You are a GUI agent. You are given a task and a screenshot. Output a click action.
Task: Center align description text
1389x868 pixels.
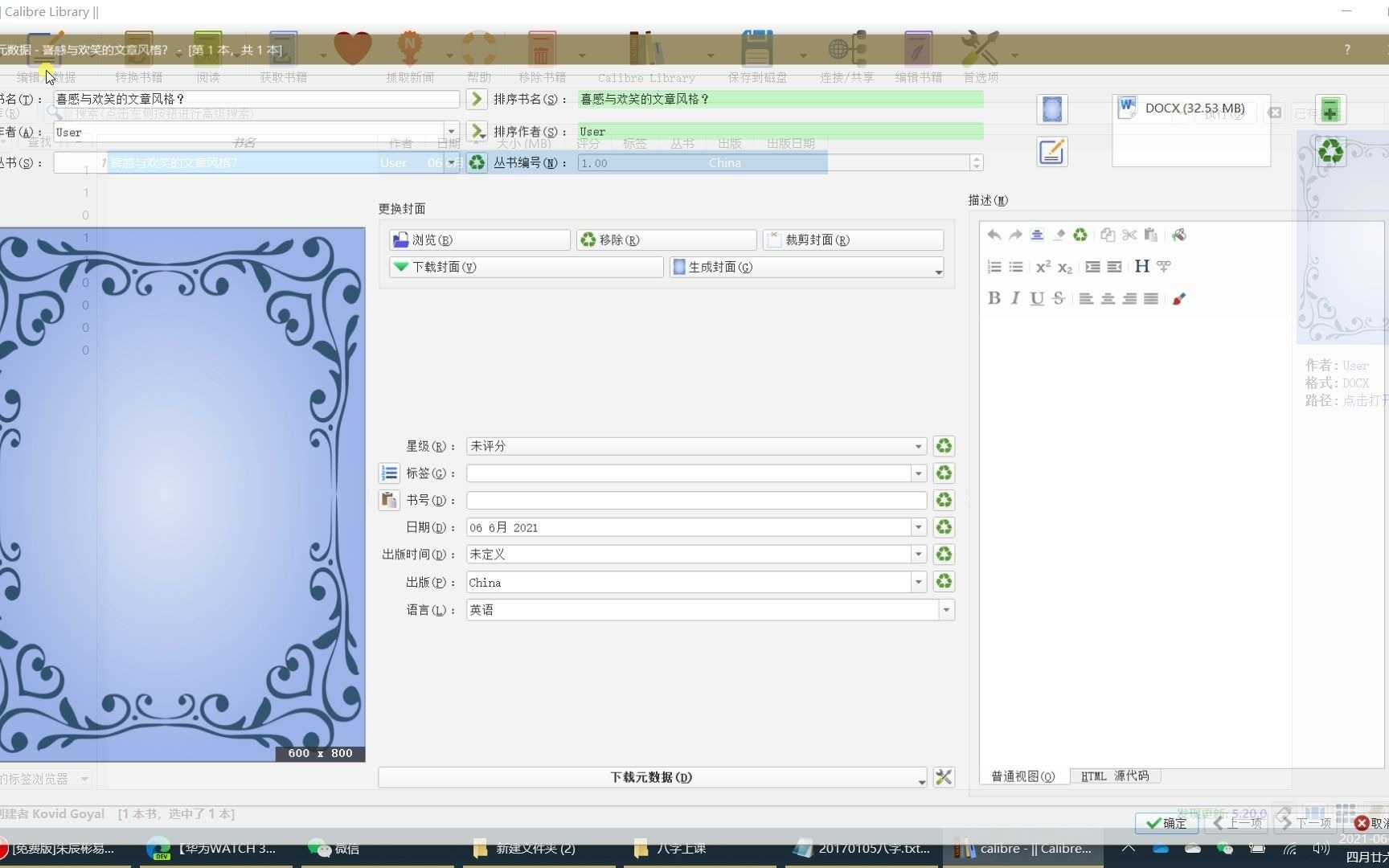[1108, 298]
